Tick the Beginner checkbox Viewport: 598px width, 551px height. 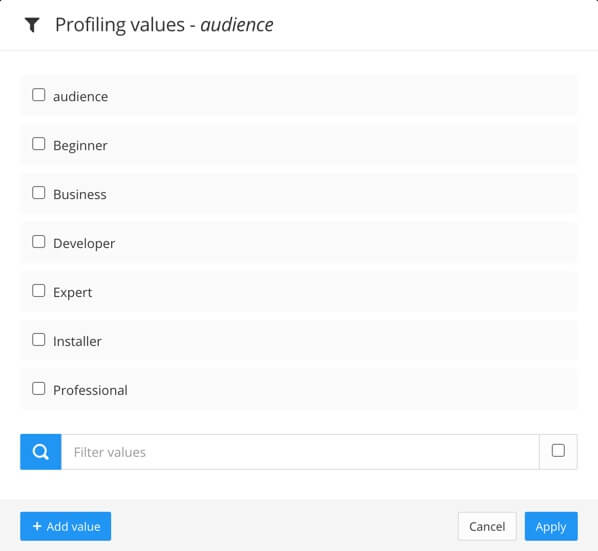[x=39, y=144]
